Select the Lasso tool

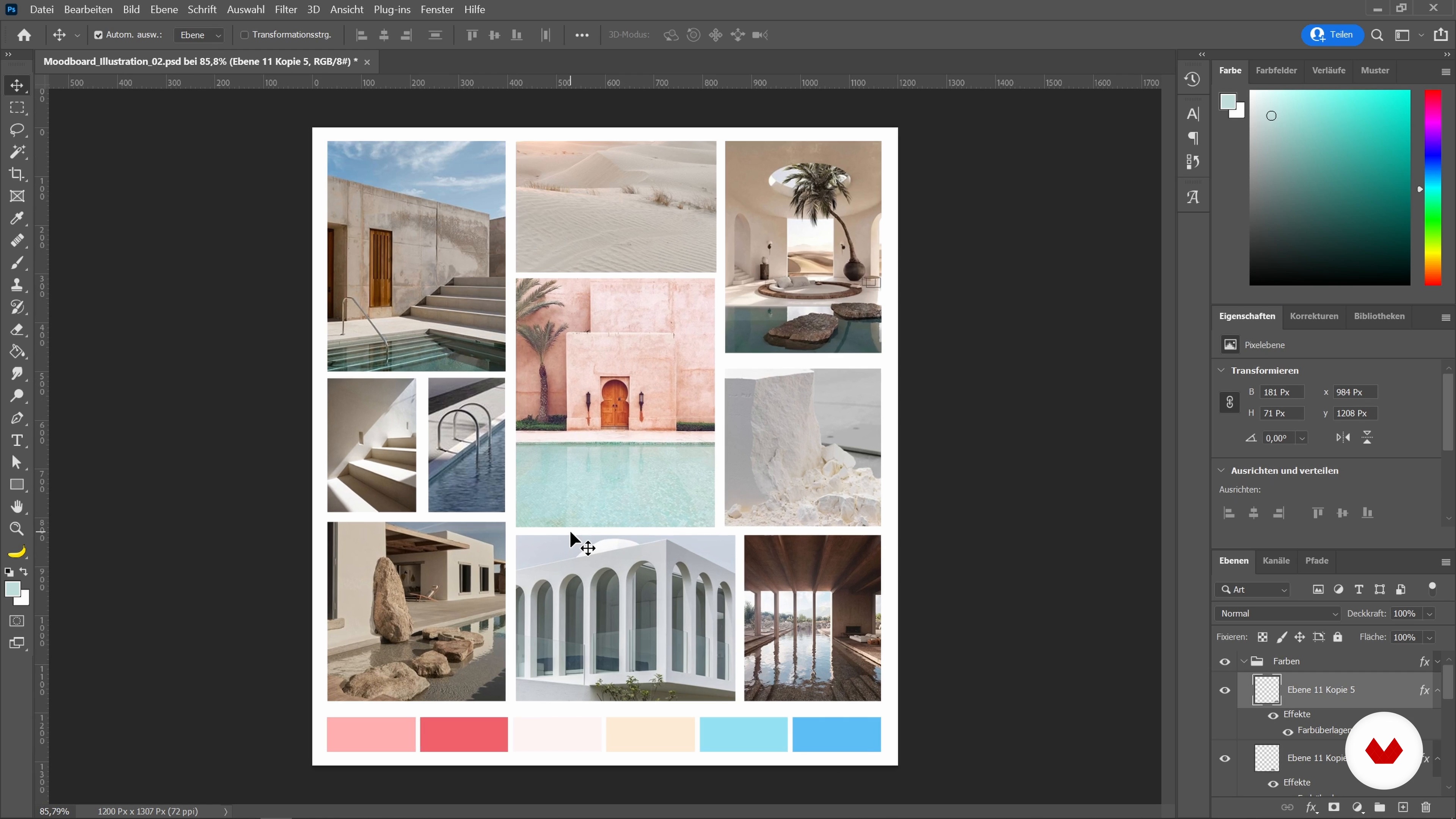point(17,130)
